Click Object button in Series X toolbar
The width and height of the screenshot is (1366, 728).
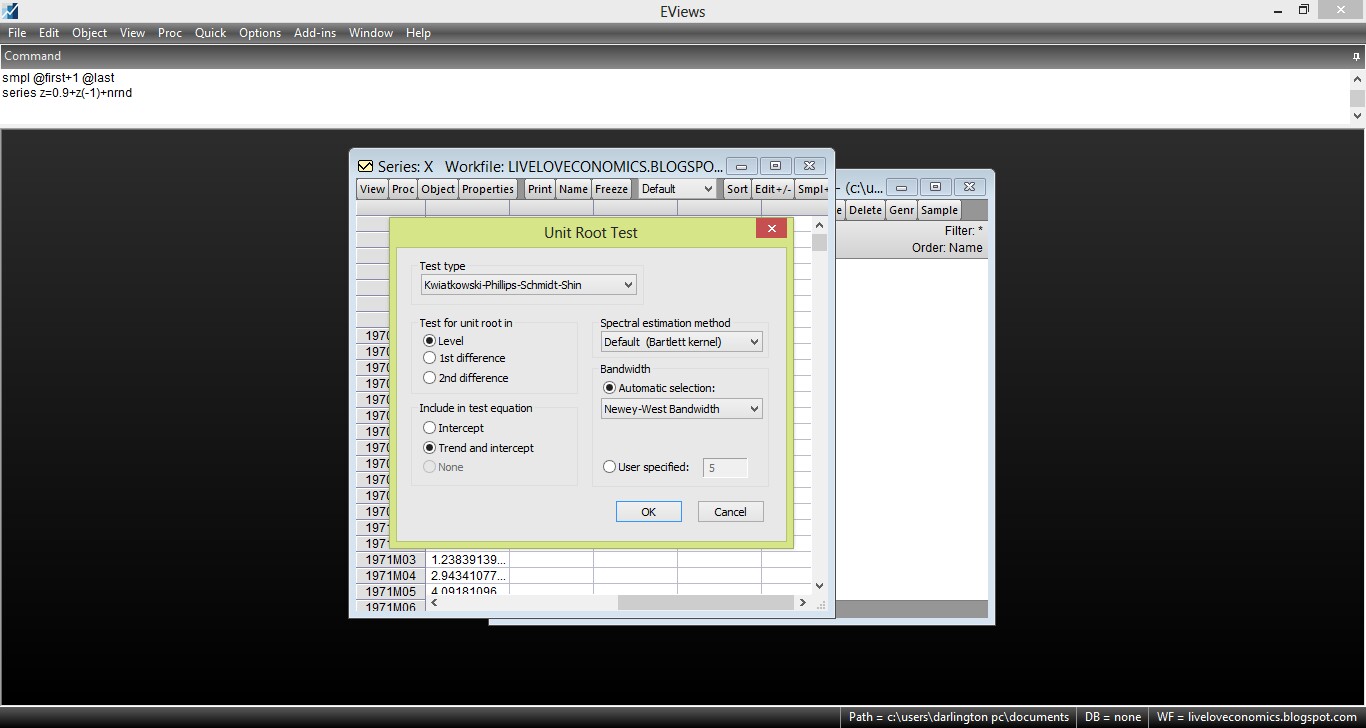pos(438,189)
